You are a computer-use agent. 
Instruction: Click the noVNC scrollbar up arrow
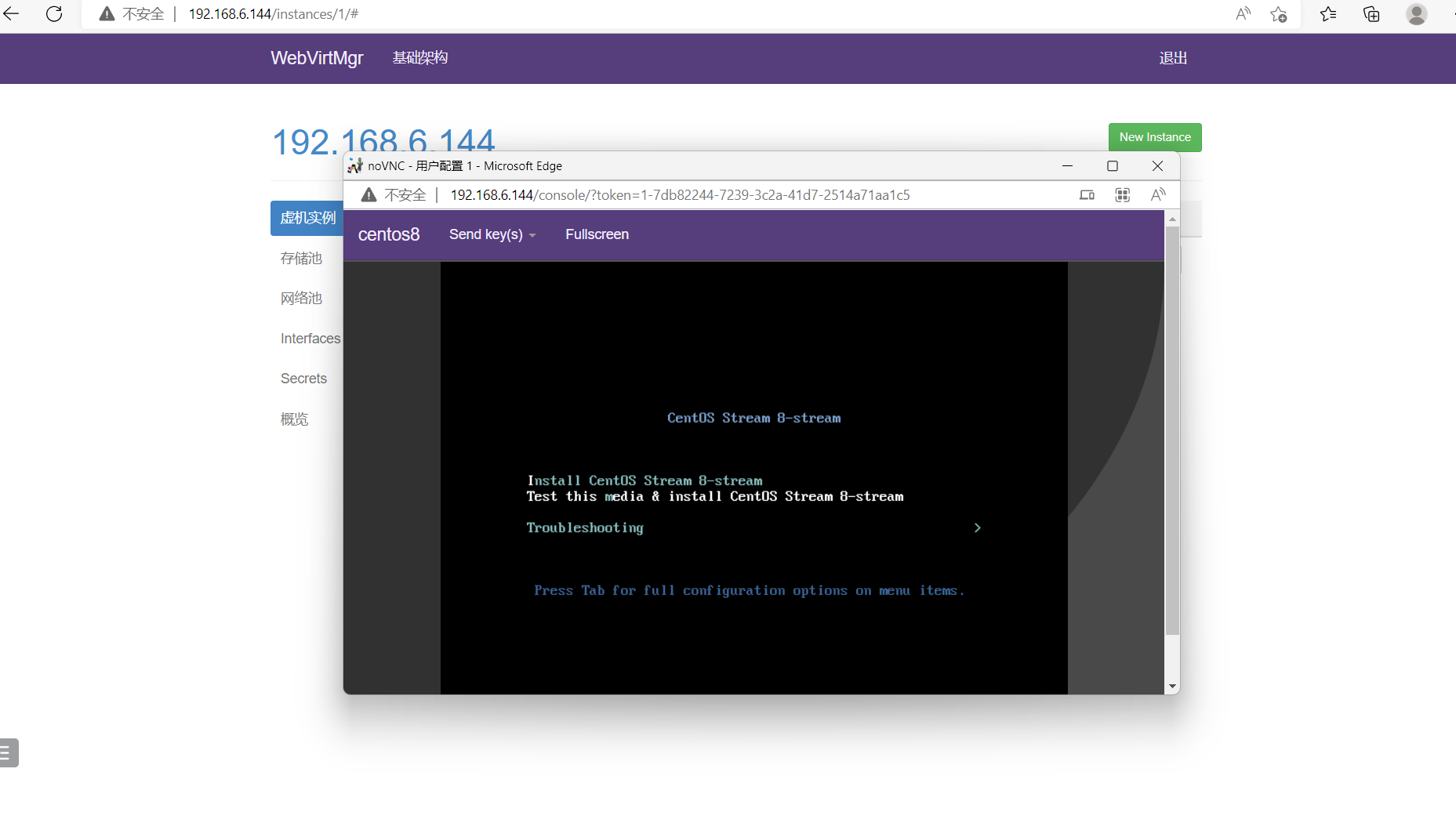click(x=1172, y=219)
